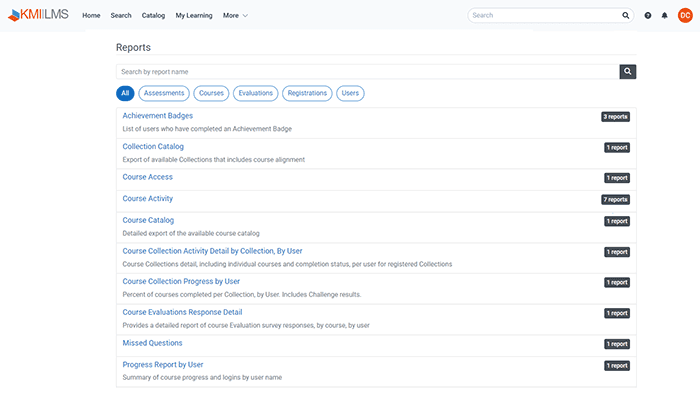Click 1 report badge for Course Collection Progress by User
Screen dimensions: 700x393
click(617, 282)
